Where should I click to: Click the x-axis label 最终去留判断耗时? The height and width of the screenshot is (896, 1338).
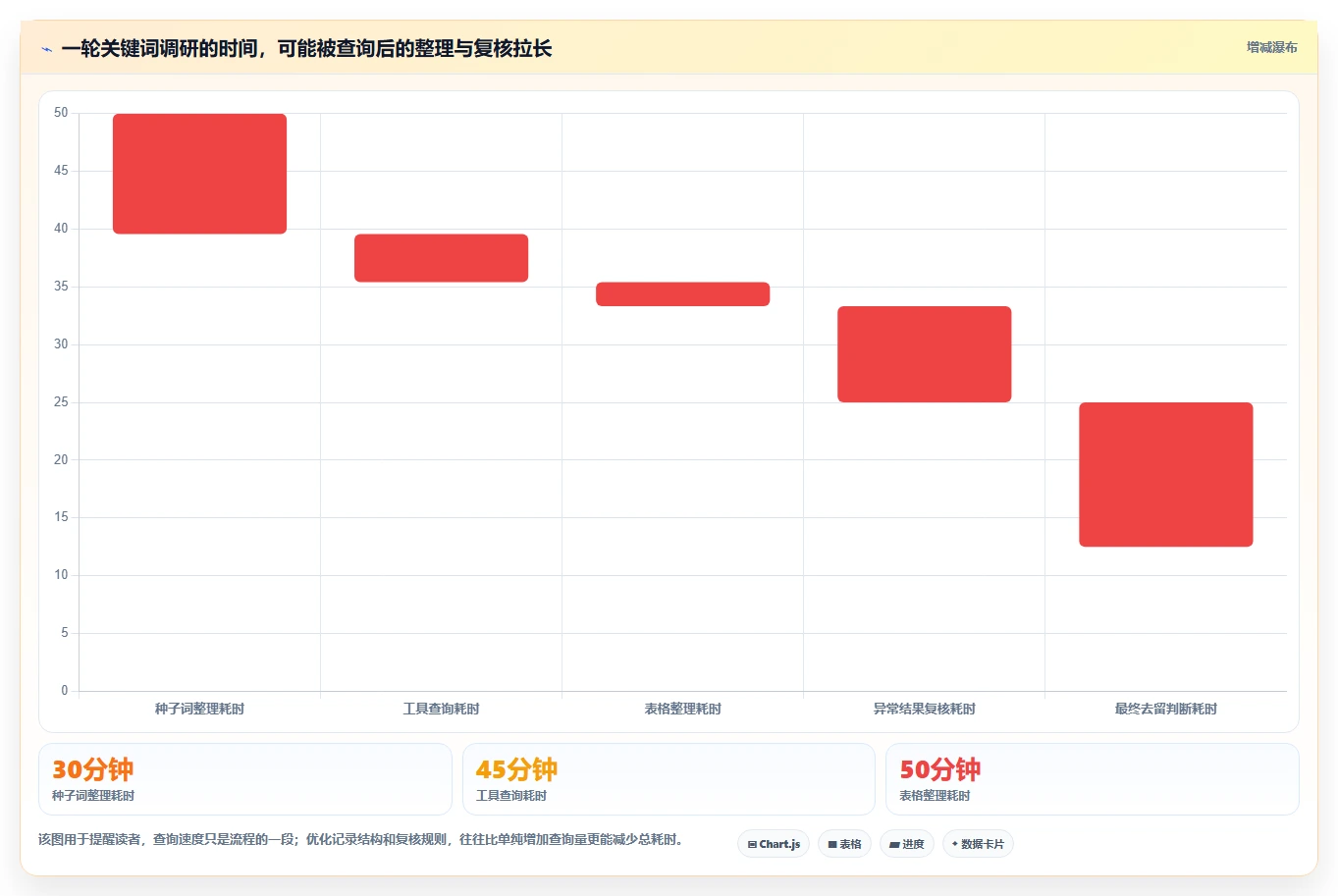pos(1165,709)
